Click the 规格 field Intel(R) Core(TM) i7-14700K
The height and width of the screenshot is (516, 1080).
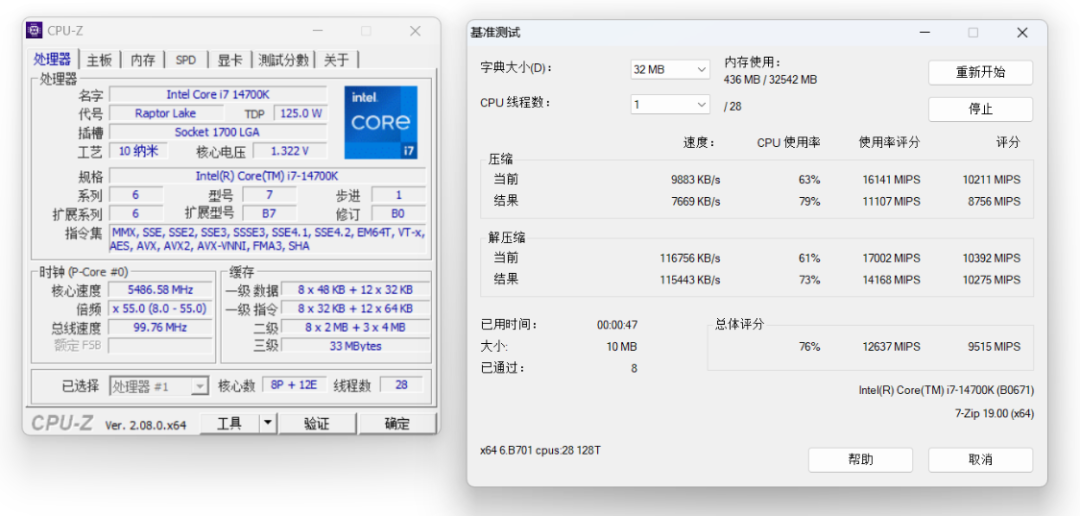coord(267,176)
